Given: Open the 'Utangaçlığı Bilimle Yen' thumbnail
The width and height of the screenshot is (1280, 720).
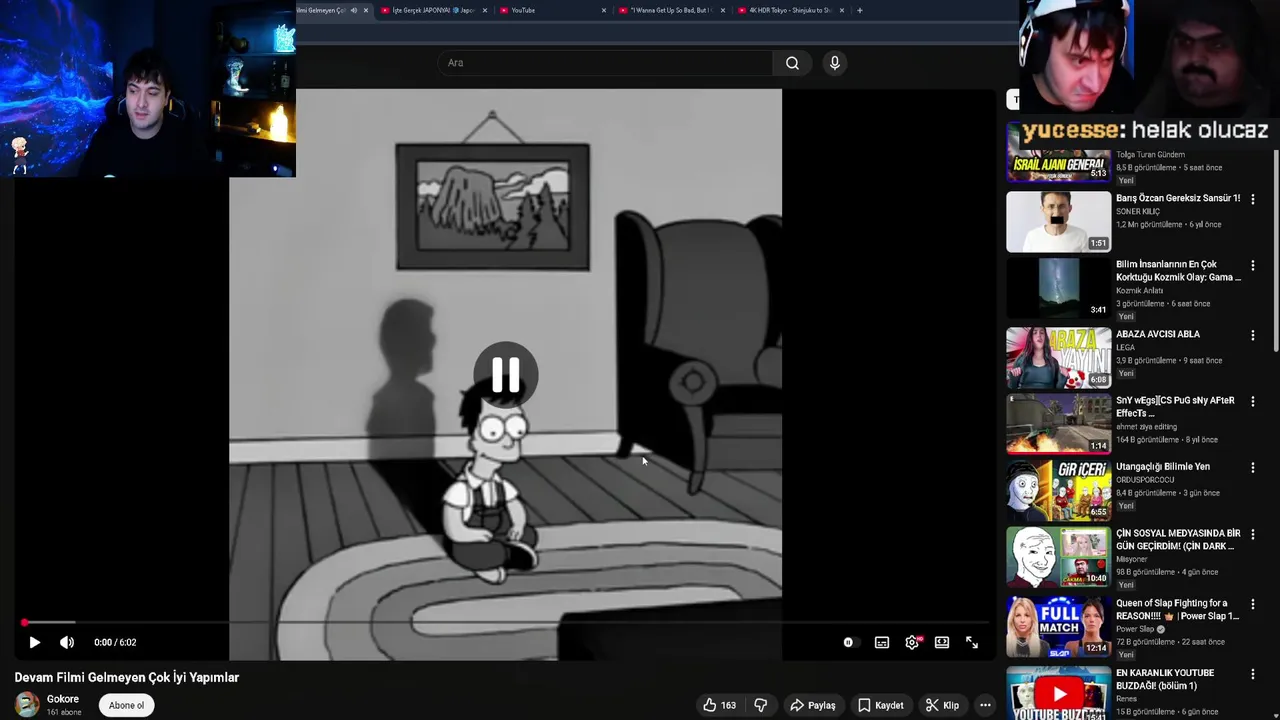Looking at the screenshot, I should coord(1058,490).
